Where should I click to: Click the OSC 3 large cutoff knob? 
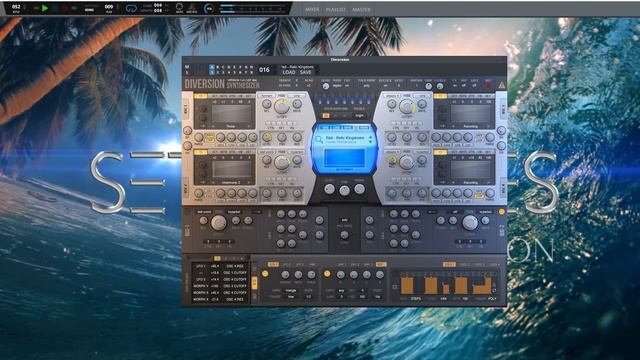click(406, 107)
